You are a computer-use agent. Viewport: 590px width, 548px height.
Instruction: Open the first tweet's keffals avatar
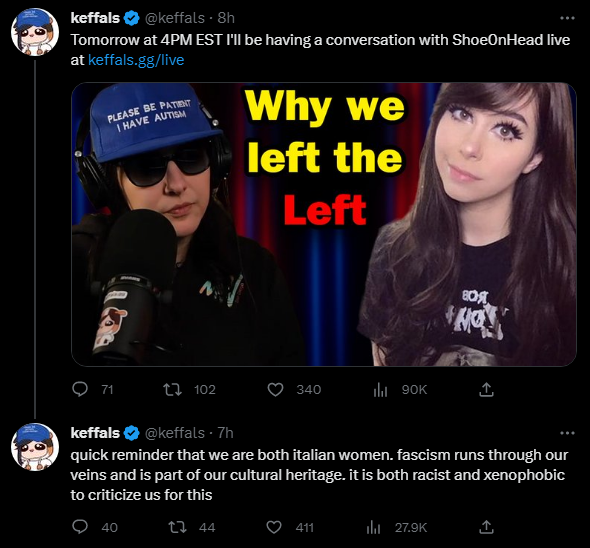point(35,32)
